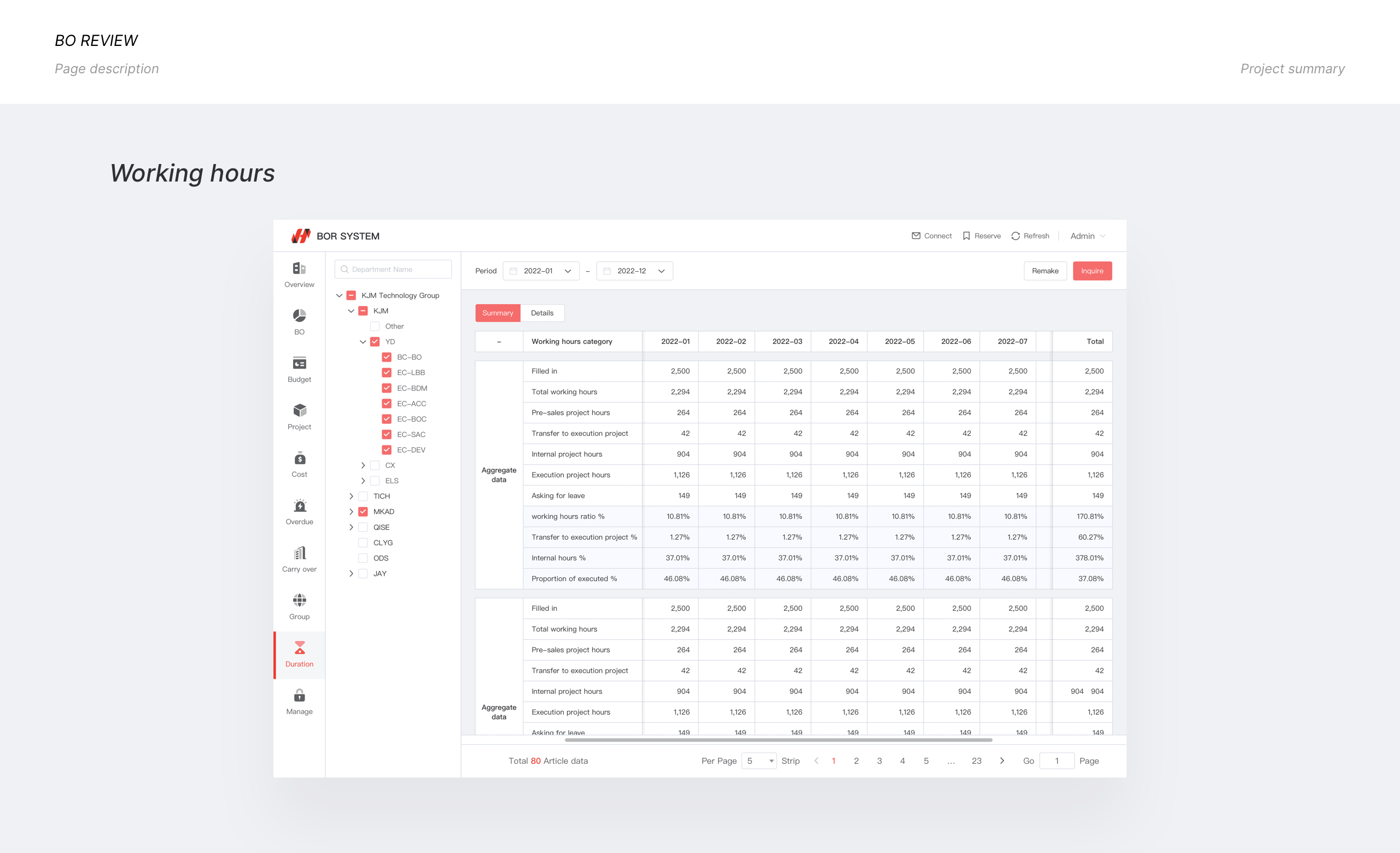Go to the next page arrow
Viewport: 1400px width, 853px height.
[x=1002, y=761]
